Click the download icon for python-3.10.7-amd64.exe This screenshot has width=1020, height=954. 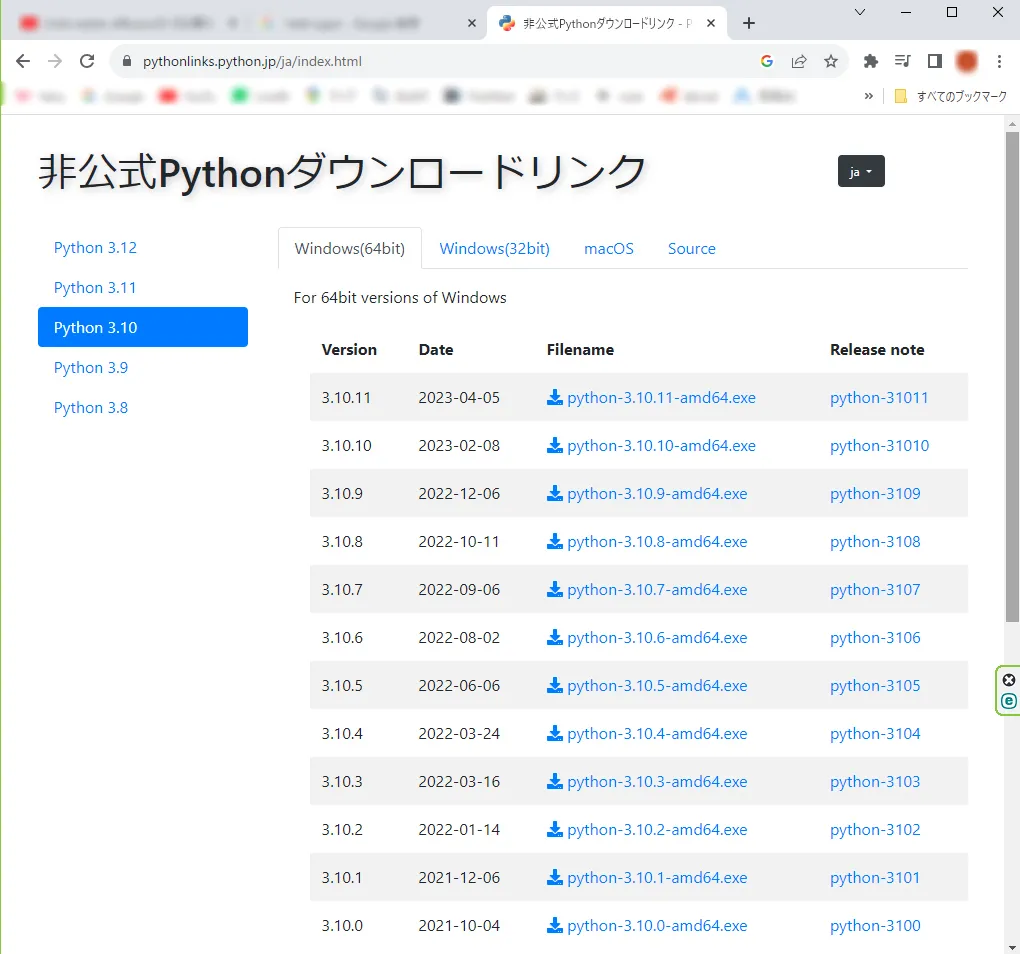pos(554,589)
